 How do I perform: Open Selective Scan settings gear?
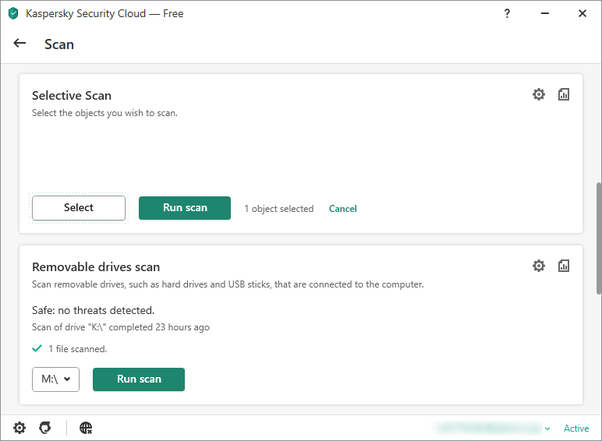538,94
